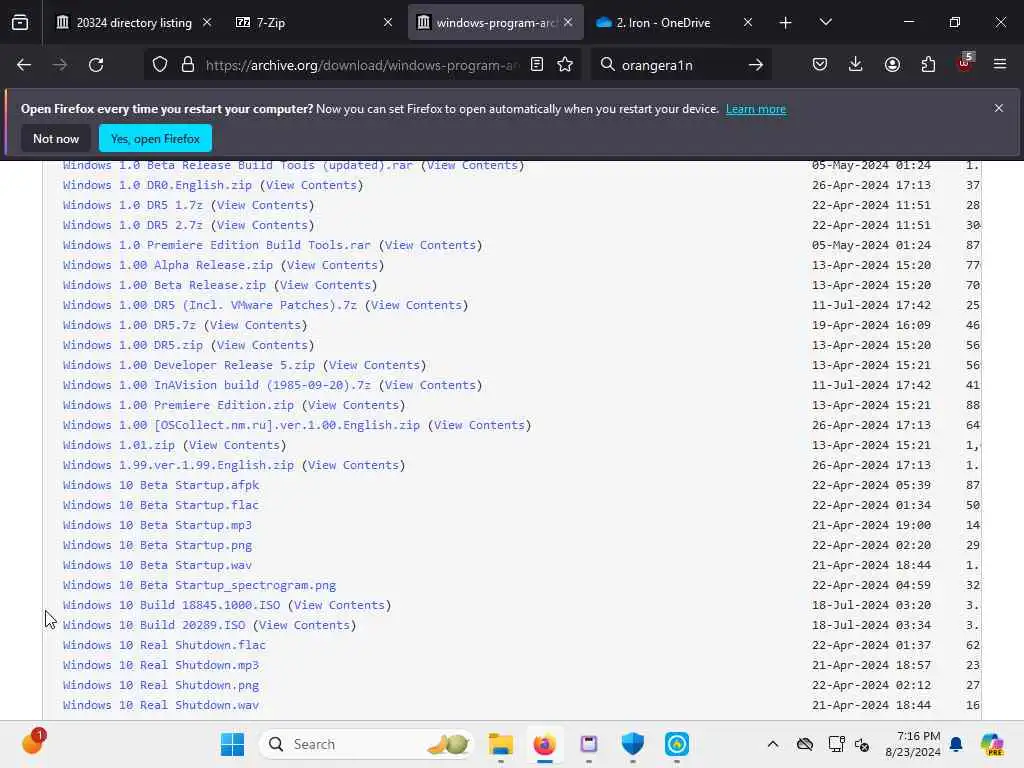Open the Extensions puzzle icon
Viewport: 1024px width, 768px height.
tap(928, 65)
